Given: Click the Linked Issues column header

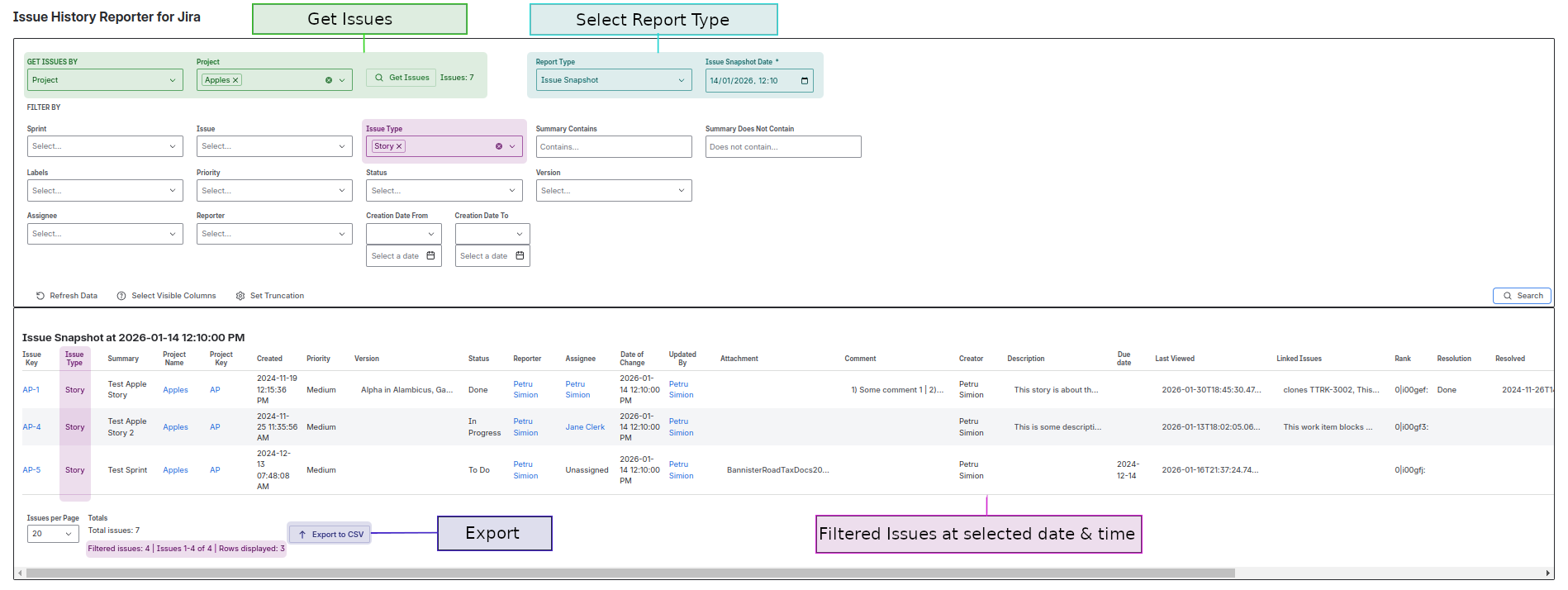Looking at the screenshot, I should tap(1299, 359).
